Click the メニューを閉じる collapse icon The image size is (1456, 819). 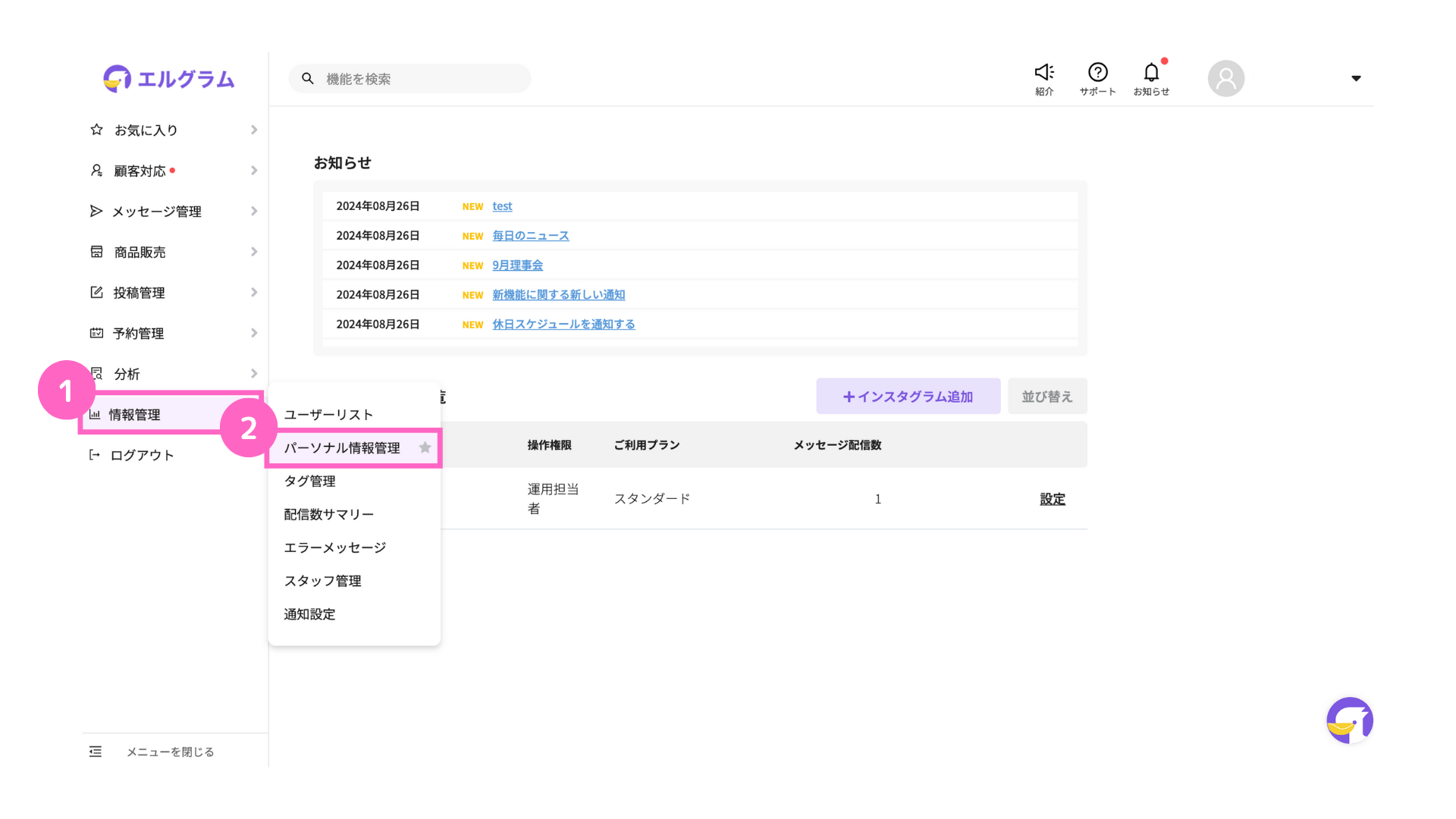point(96,752)
